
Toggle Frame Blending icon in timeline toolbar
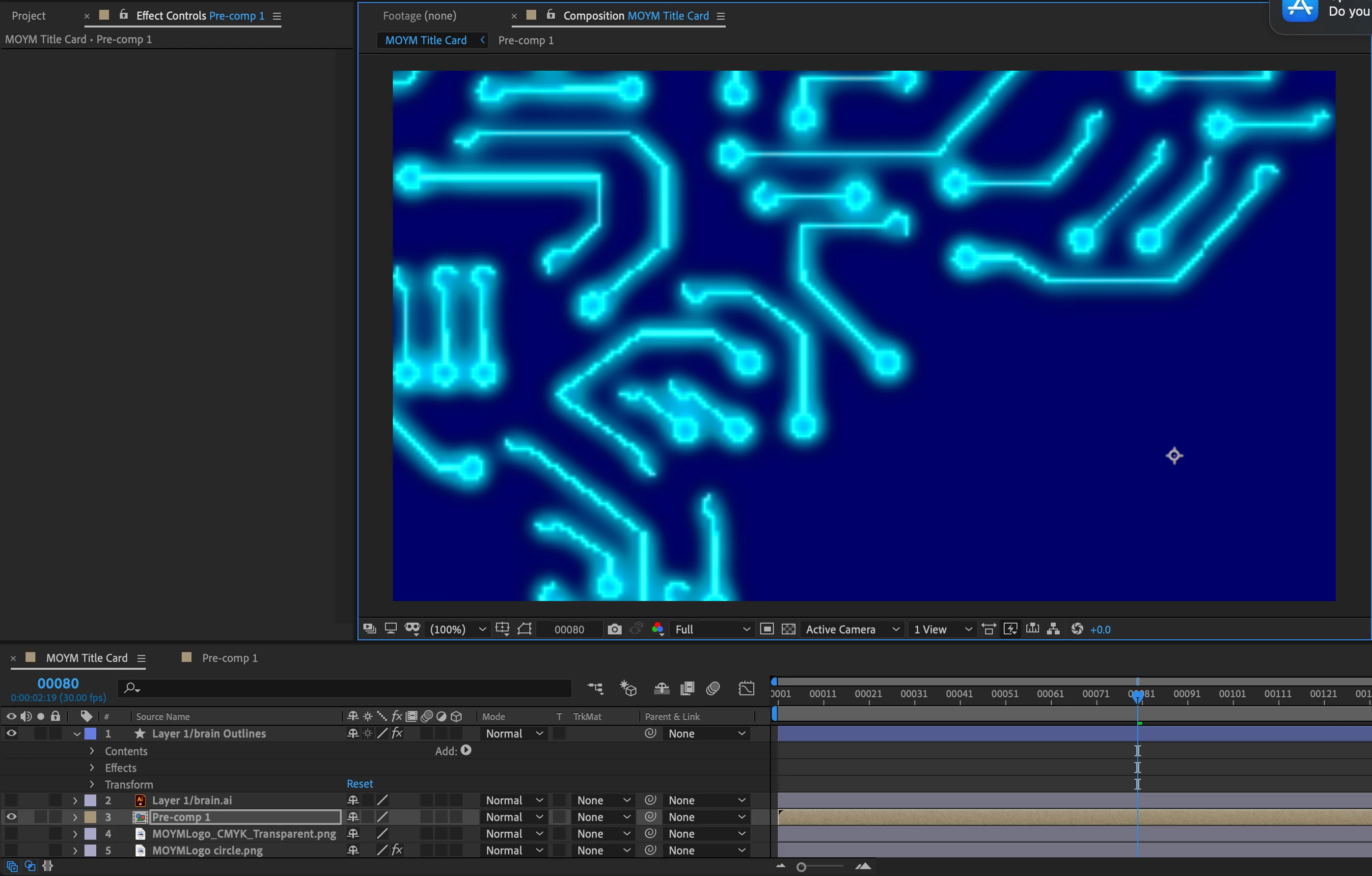[687, 688]
